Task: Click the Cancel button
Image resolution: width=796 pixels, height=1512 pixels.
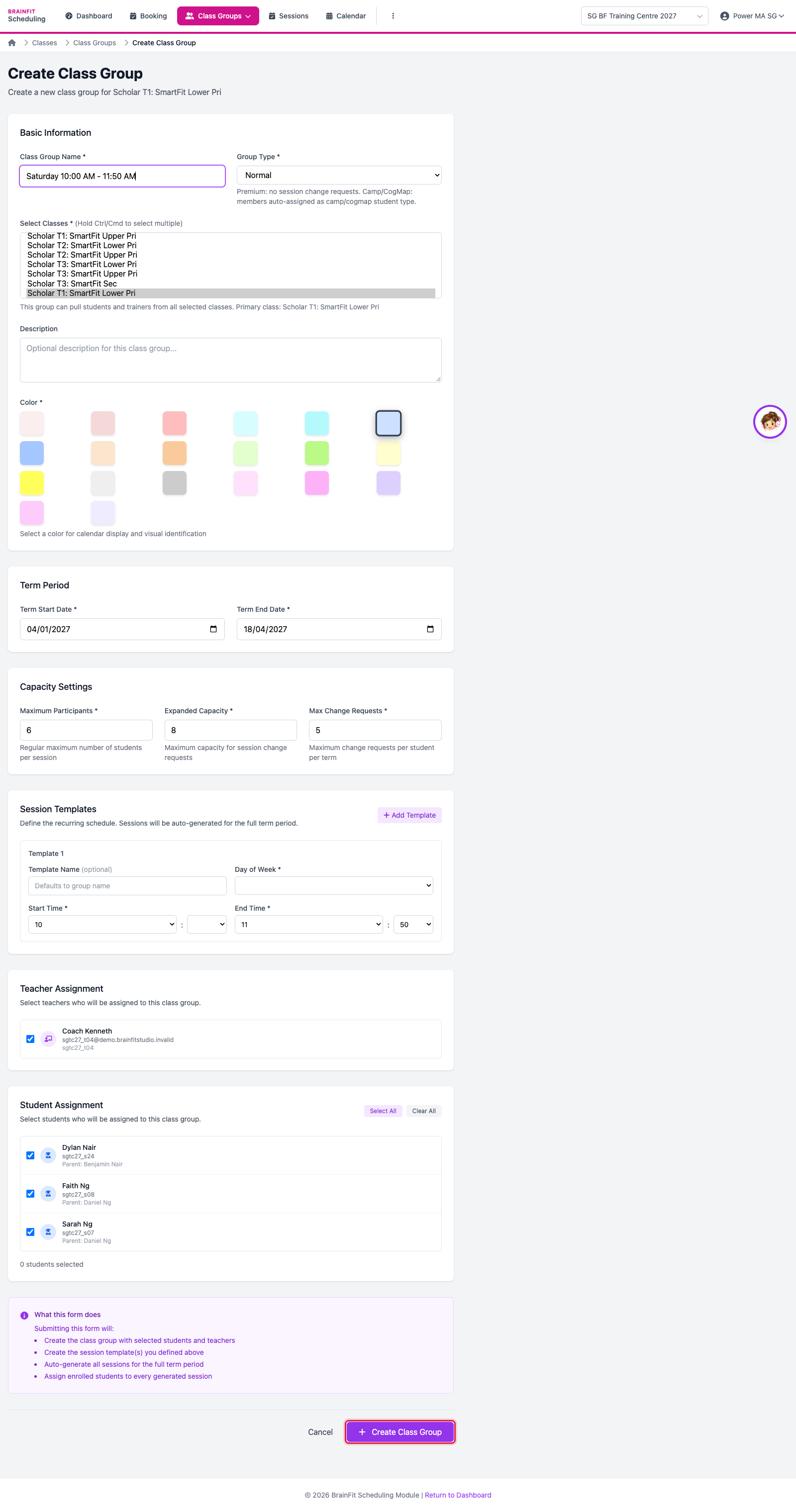Action: (x=320, y=1431)
